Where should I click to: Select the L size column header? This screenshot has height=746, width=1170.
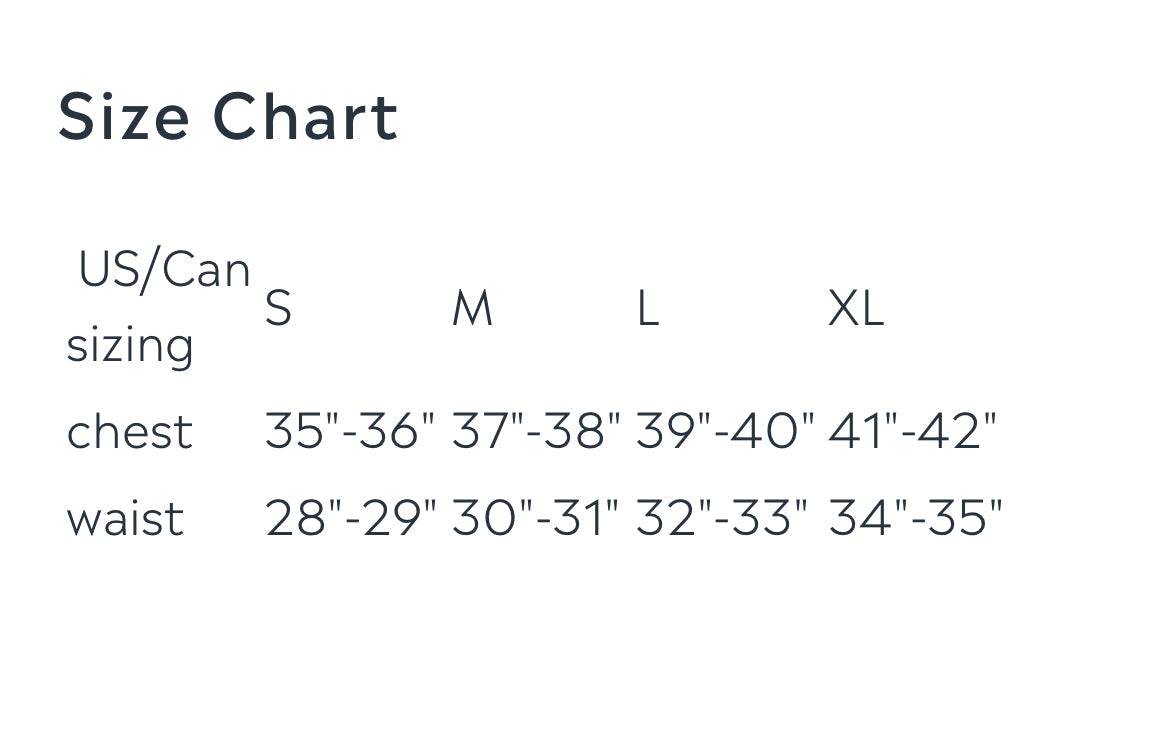coord(647,308)
